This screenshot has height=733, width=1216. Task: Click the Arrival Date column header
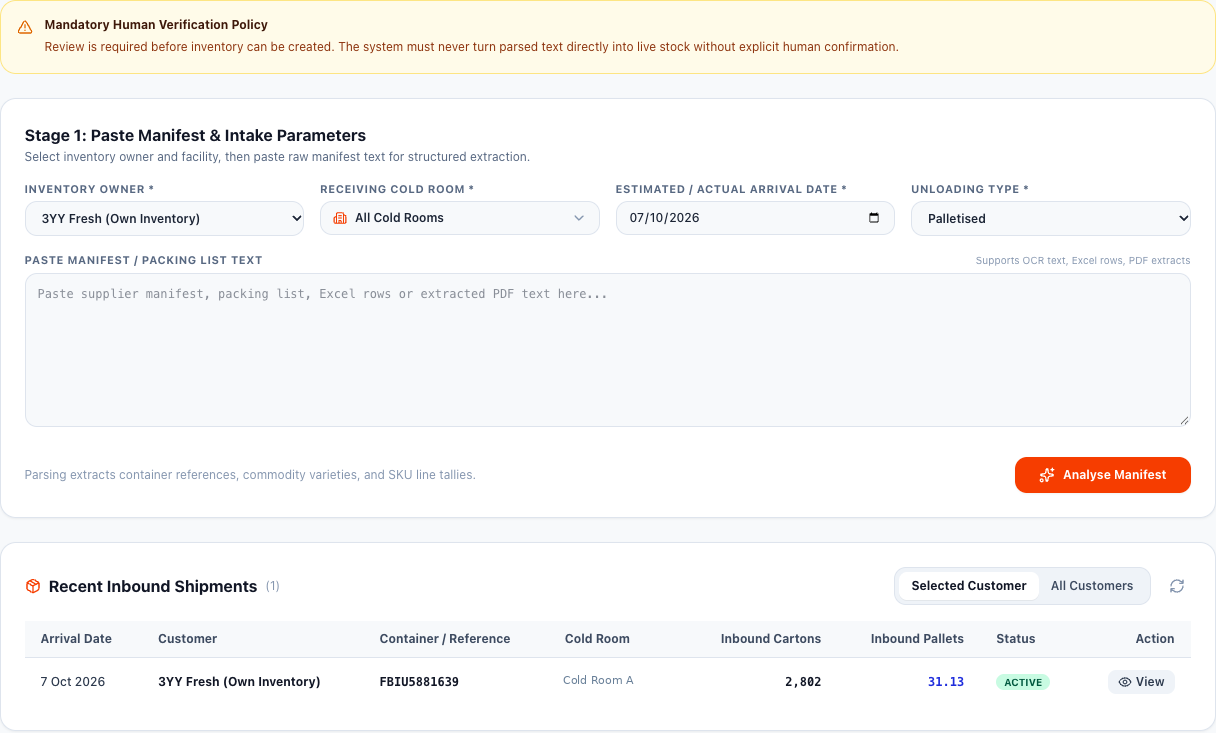coord(76,639)
